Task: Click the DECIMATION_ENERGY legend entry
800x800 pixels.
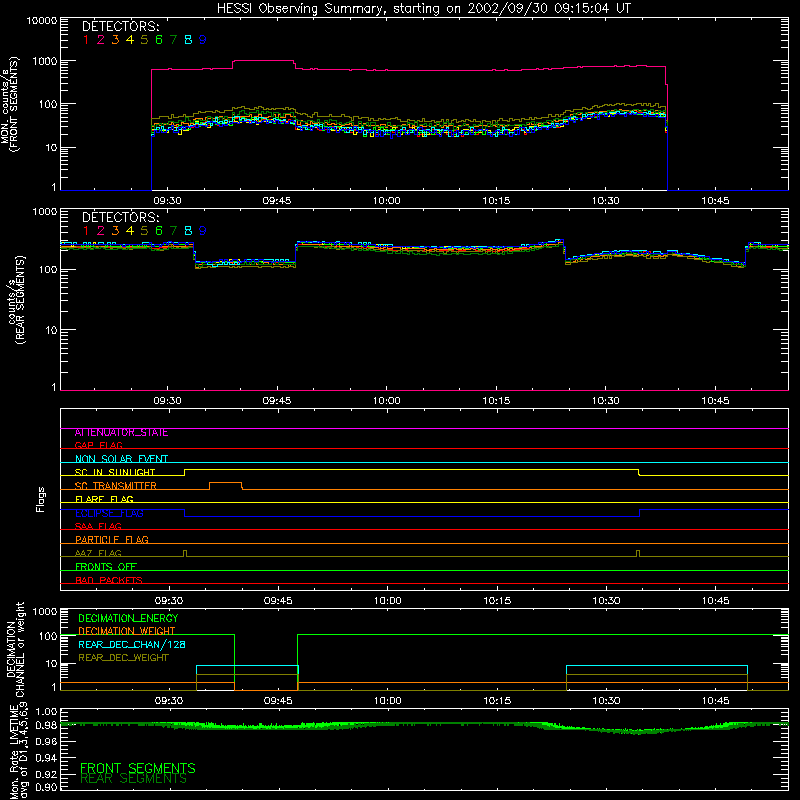Action: 128,618
